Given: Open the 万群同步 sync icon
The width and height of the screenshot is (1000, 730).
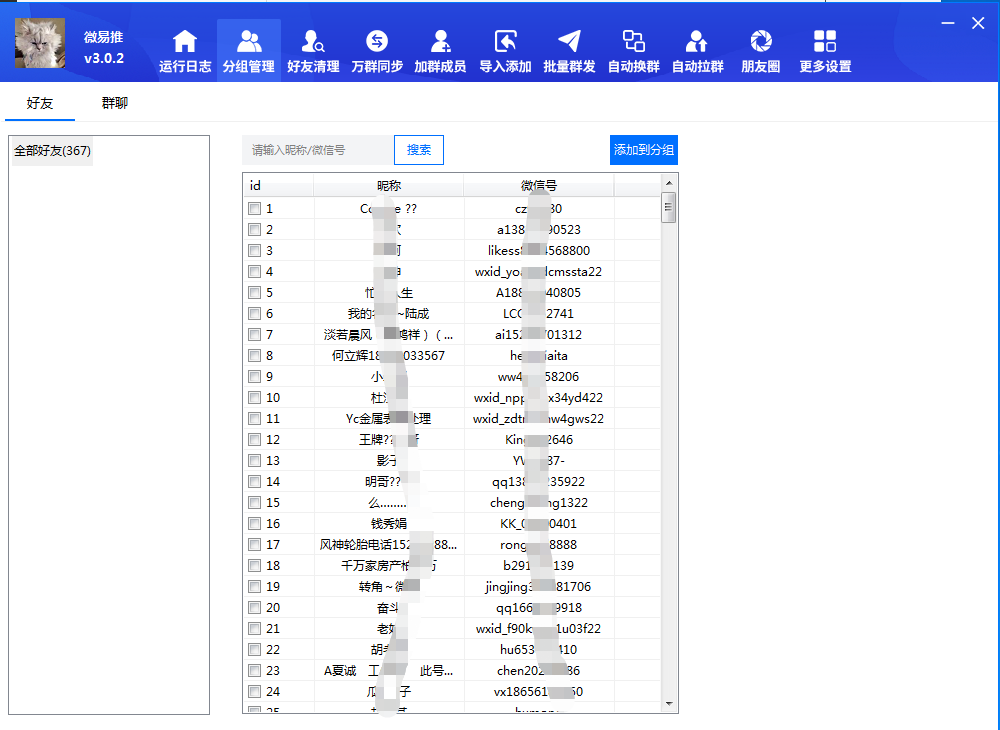Looking at the screenshot, I should pyautogui.click(x=377, y=42).
